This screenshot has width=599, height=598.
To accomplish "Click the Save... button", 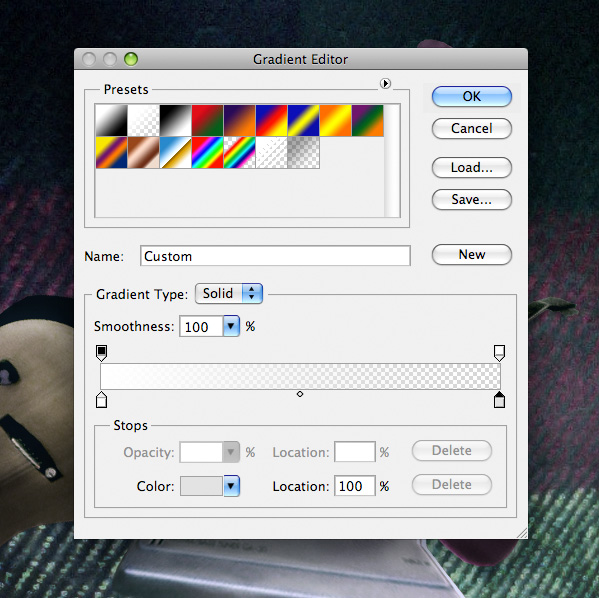I will (x=472, y=199).
